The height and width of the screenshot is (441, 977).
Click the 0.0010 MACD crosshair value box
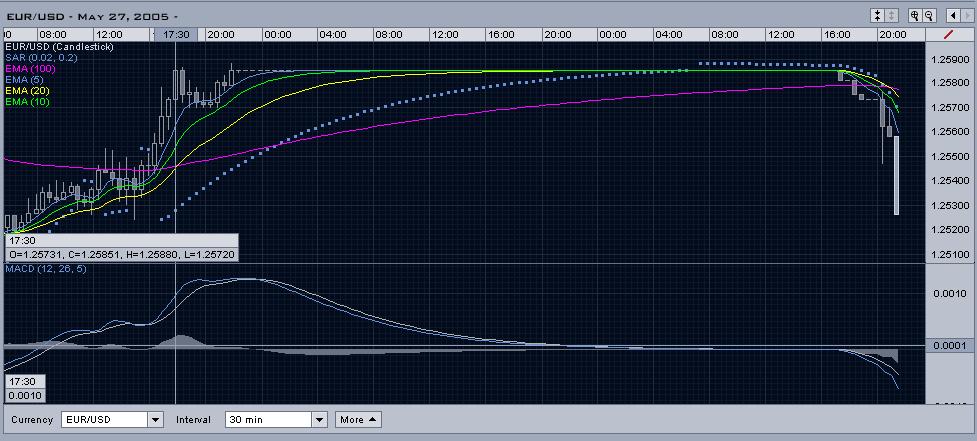pyautogui.click(x=25, y=396)
